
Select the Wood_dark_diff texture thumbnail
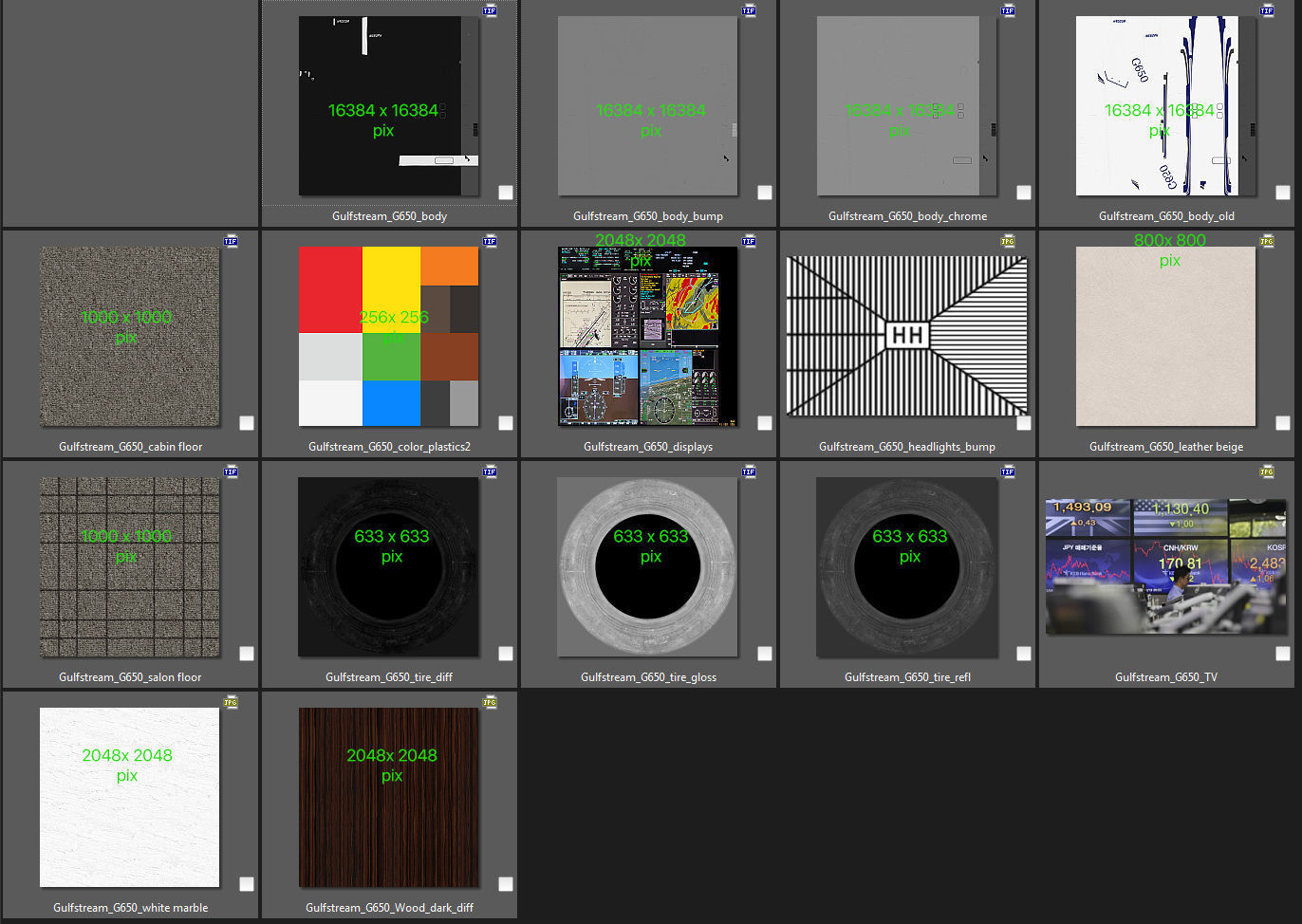(x=389, y=797)
